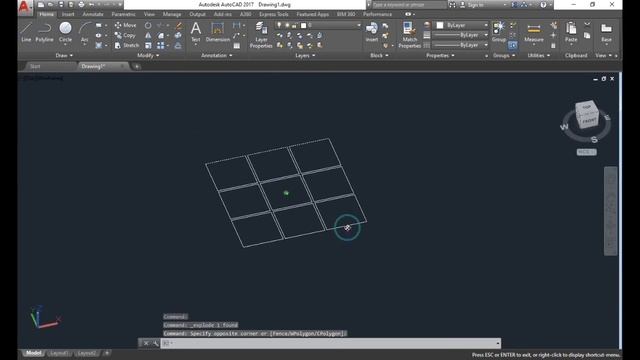Image resolution: width=640 pixels, height=360 pixels.
Task: Select the Erase tool icon
Action: (178, 25)
